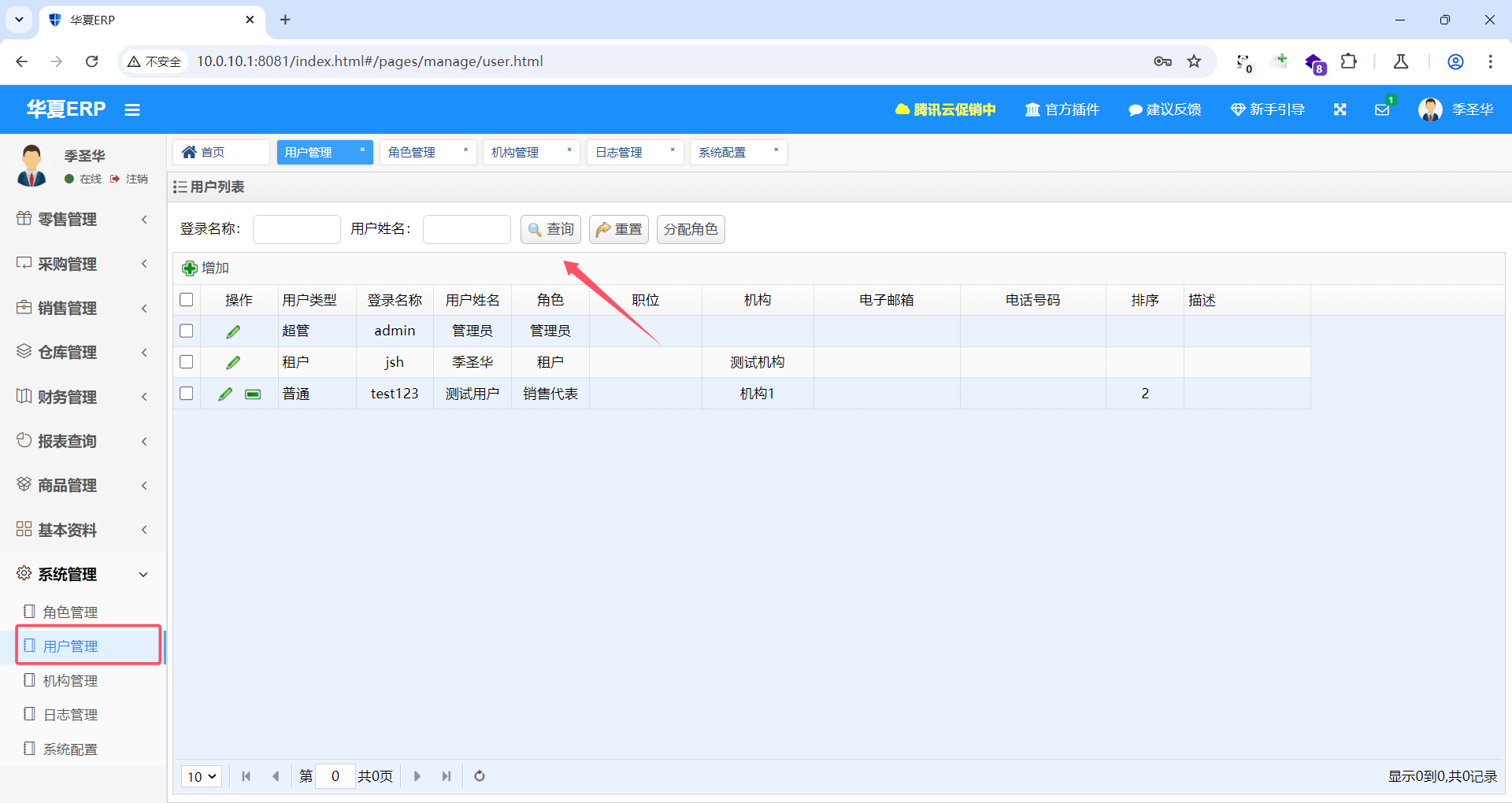This screenshot has width=1512, height=803.
Task: Open browser extensions puzzle icon
Action: point(1348,61)
